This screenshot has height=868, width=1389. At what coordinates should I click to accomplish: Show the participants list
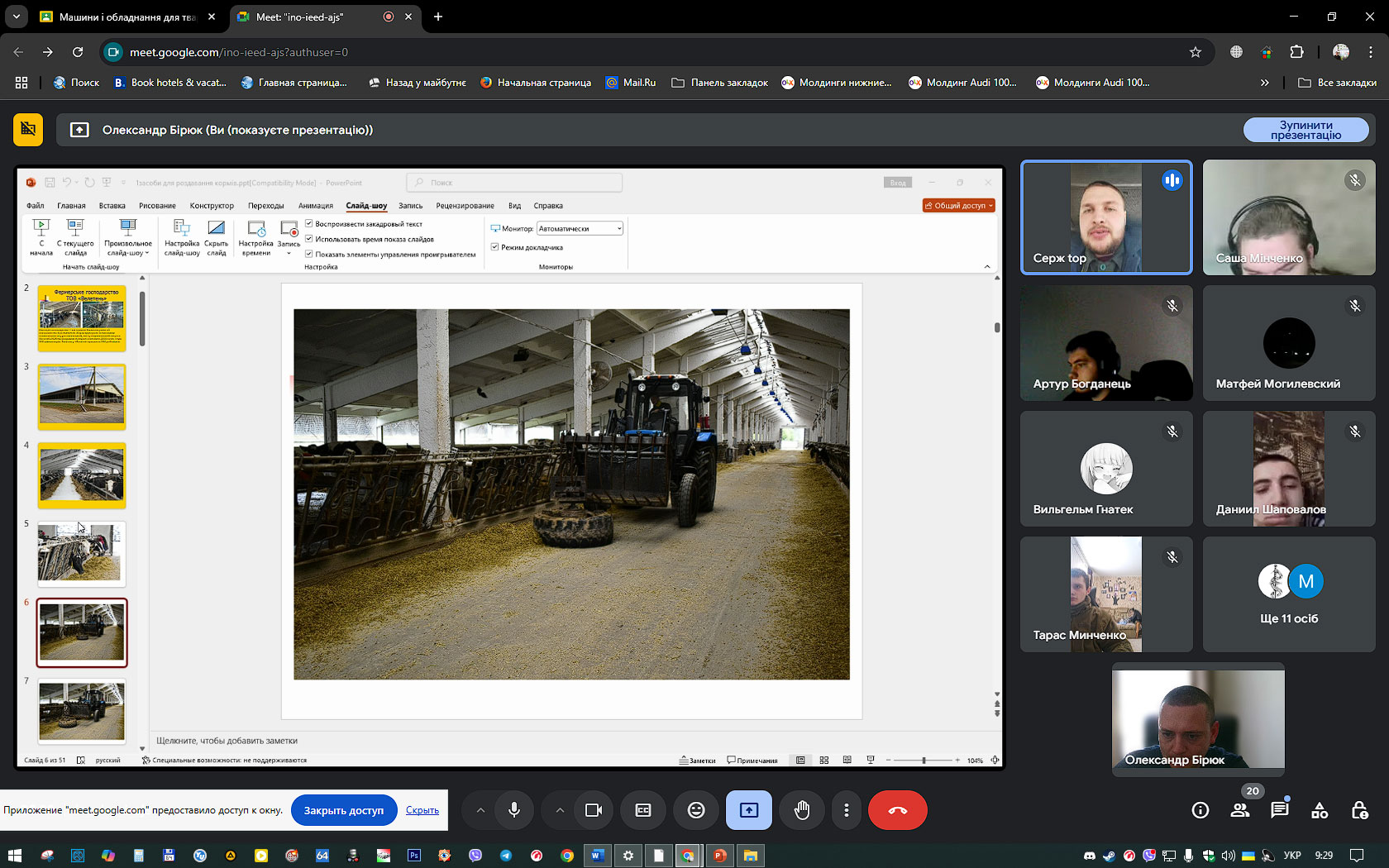[1240, 810]
